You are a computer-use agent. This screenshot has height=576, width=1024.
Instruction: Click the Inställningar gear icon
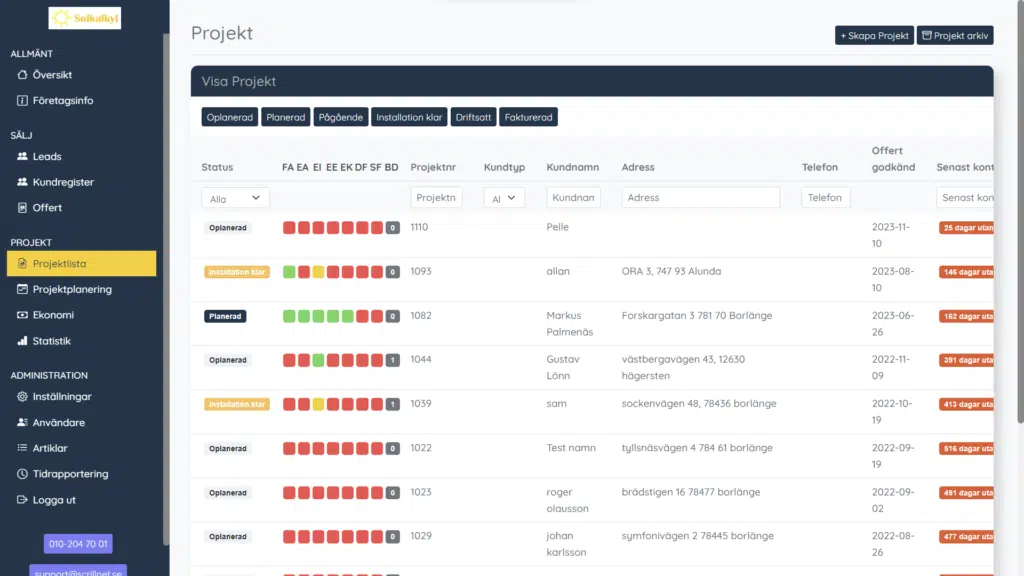pyautogui.click(x=22, y=396)
